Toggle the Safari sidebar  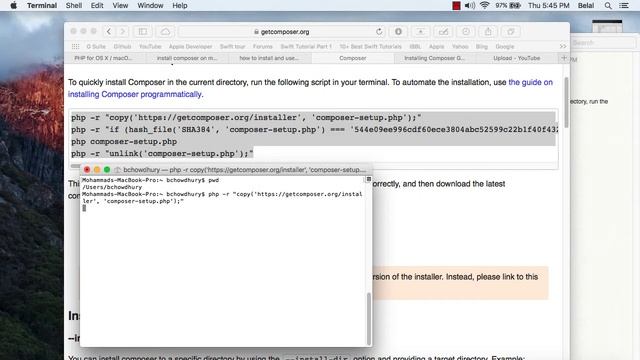click(x=142, y=31)
